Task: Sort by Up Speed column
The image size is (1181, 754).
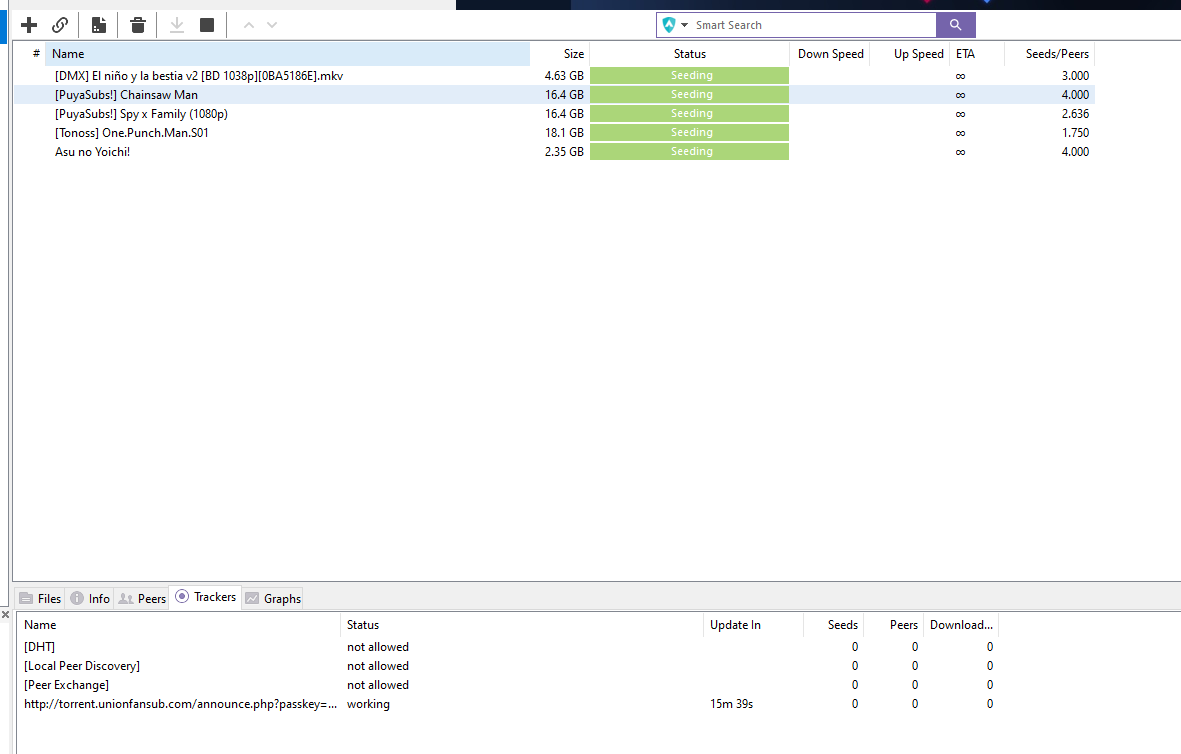Action: 911,54
